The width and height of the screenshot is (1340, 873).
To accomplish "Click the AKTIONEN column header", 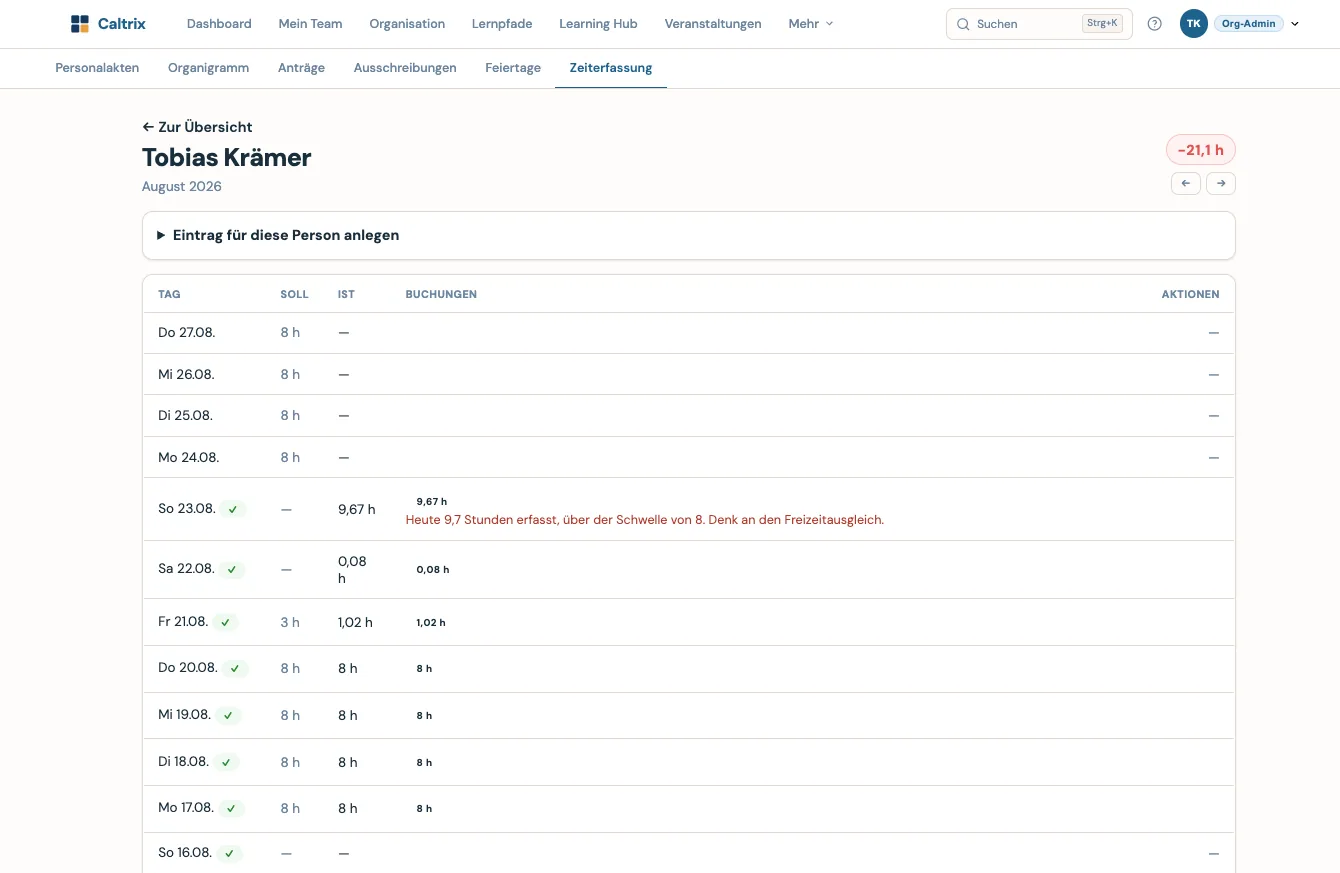I will coord(1190,294).
